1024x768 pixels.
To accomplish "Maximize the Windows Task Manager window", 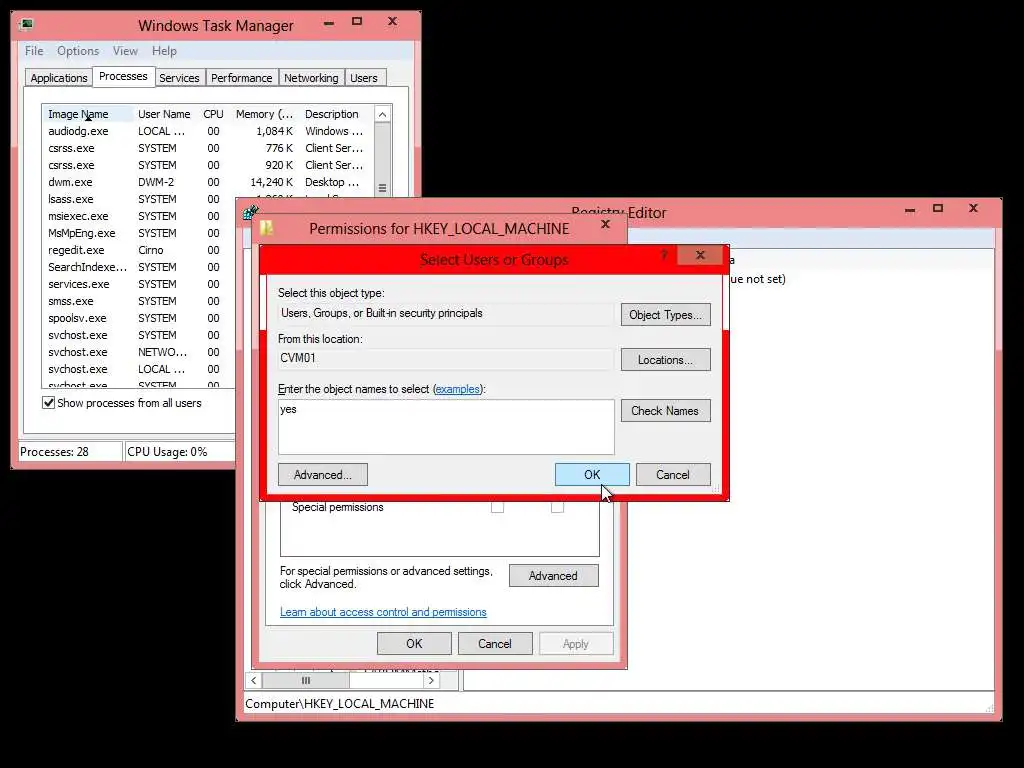I will (357, 22).
